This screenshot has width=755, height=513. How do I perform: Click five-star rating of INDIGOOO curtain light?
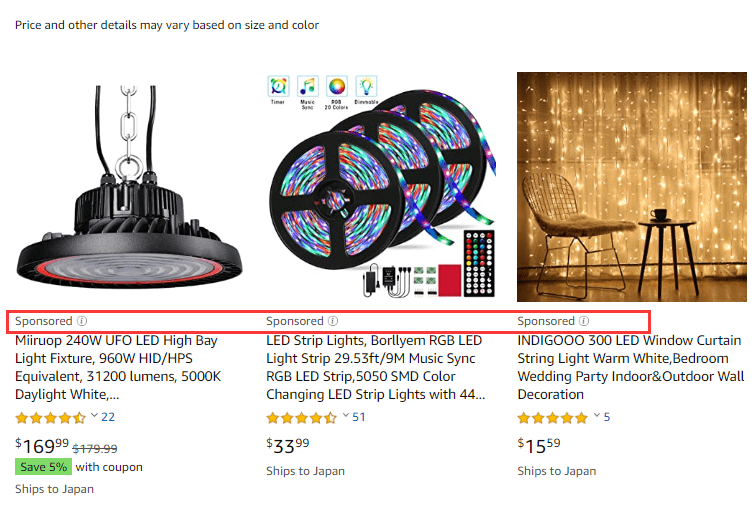coord(553,418)
